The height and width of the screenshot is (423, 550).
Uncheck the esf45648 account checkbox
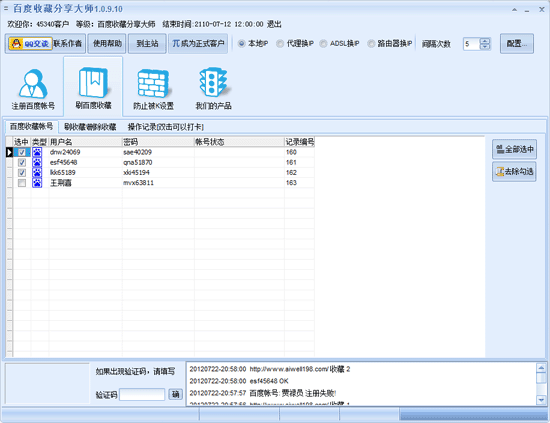click(x=22, y=162)
